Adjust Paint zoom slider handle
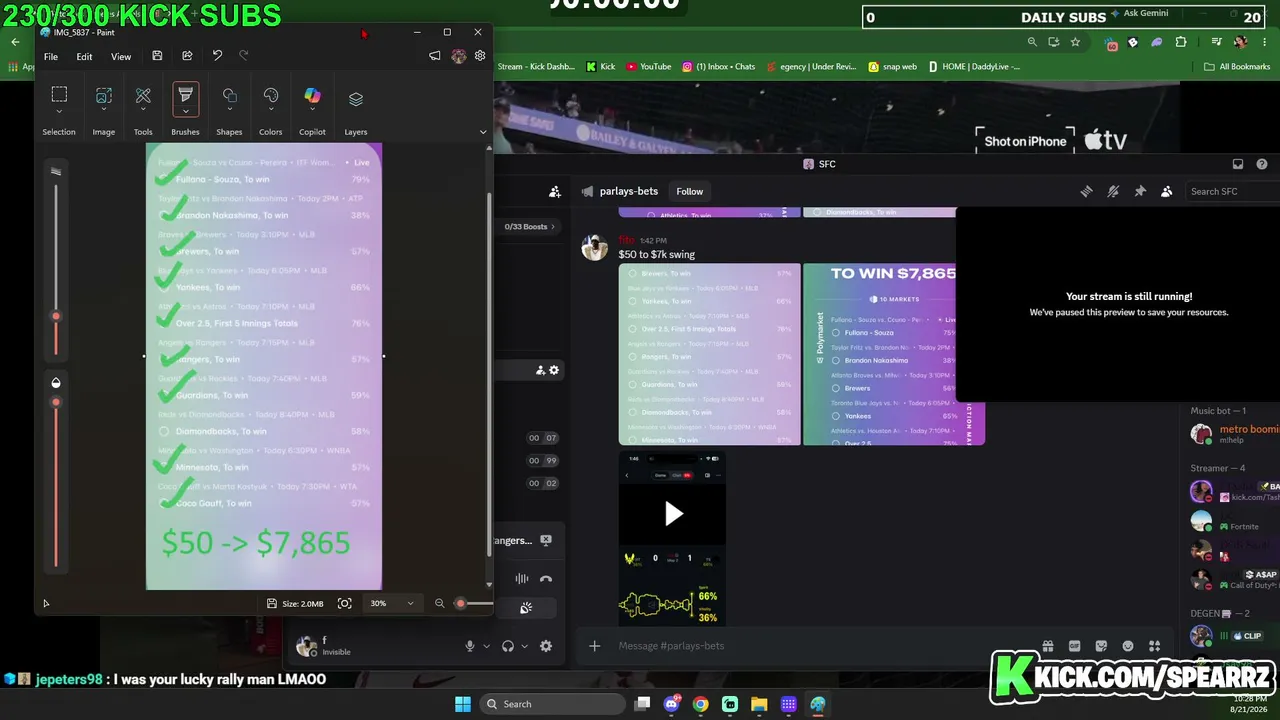 460,603
